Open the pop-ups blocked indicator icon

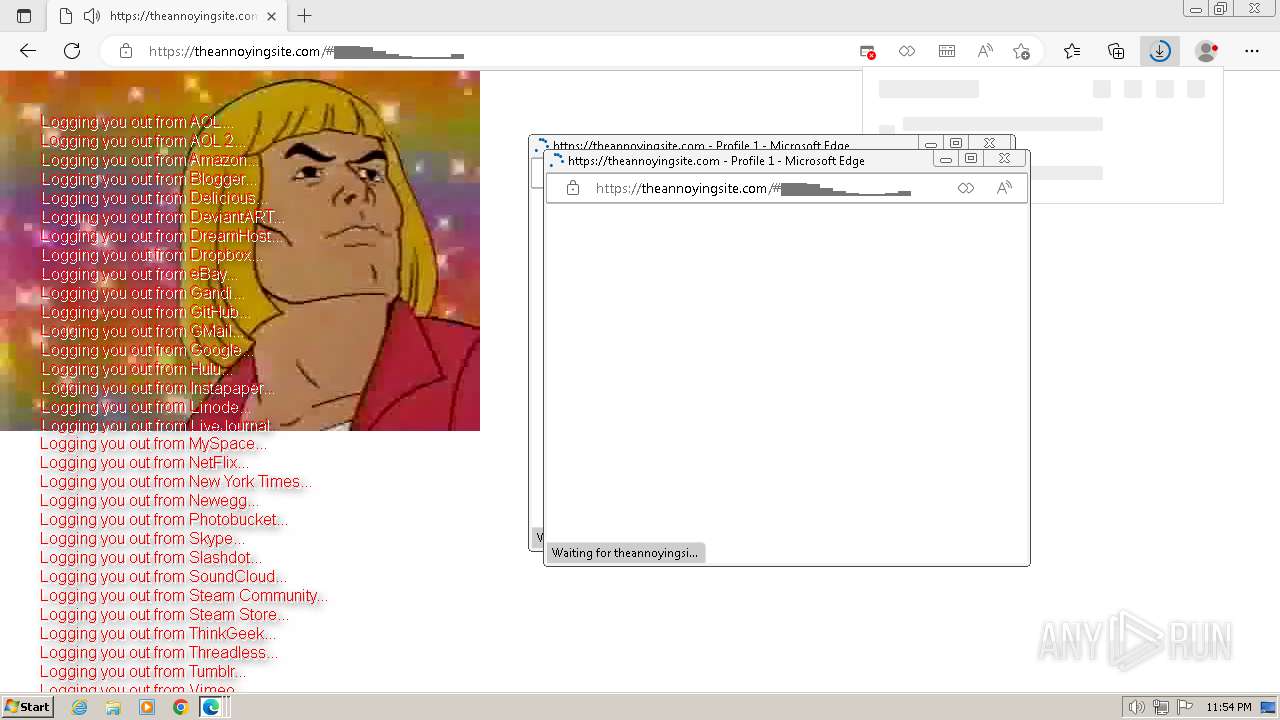(867, 51)
